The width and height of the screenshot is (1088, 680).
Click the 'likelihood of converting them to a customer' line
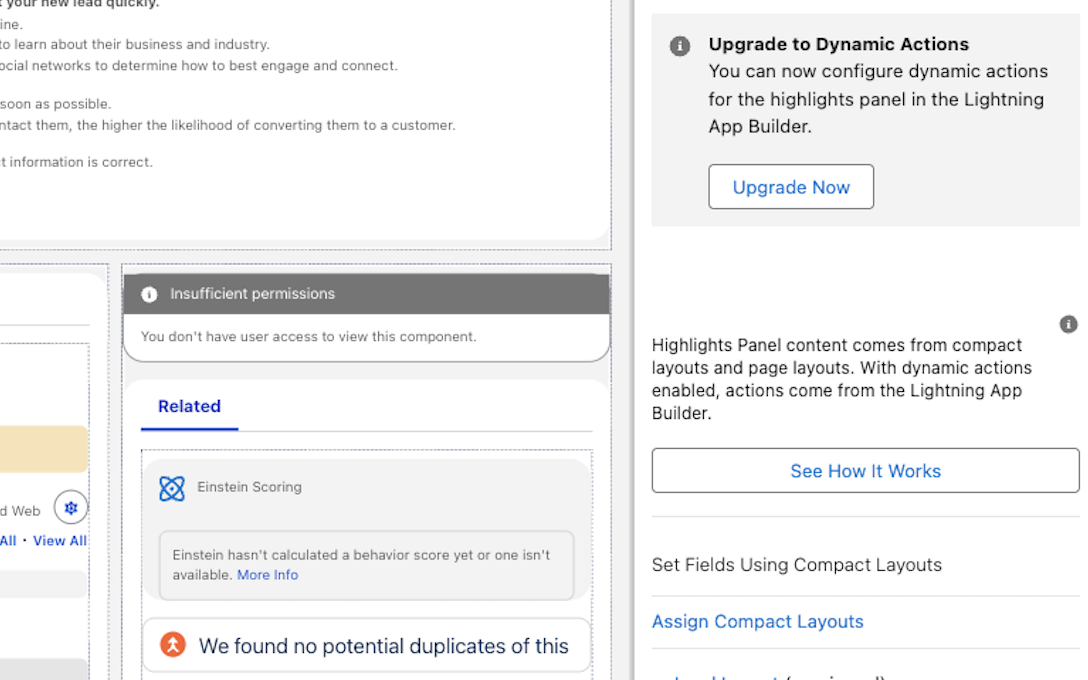pyautogui.click(x=228, y=126)
